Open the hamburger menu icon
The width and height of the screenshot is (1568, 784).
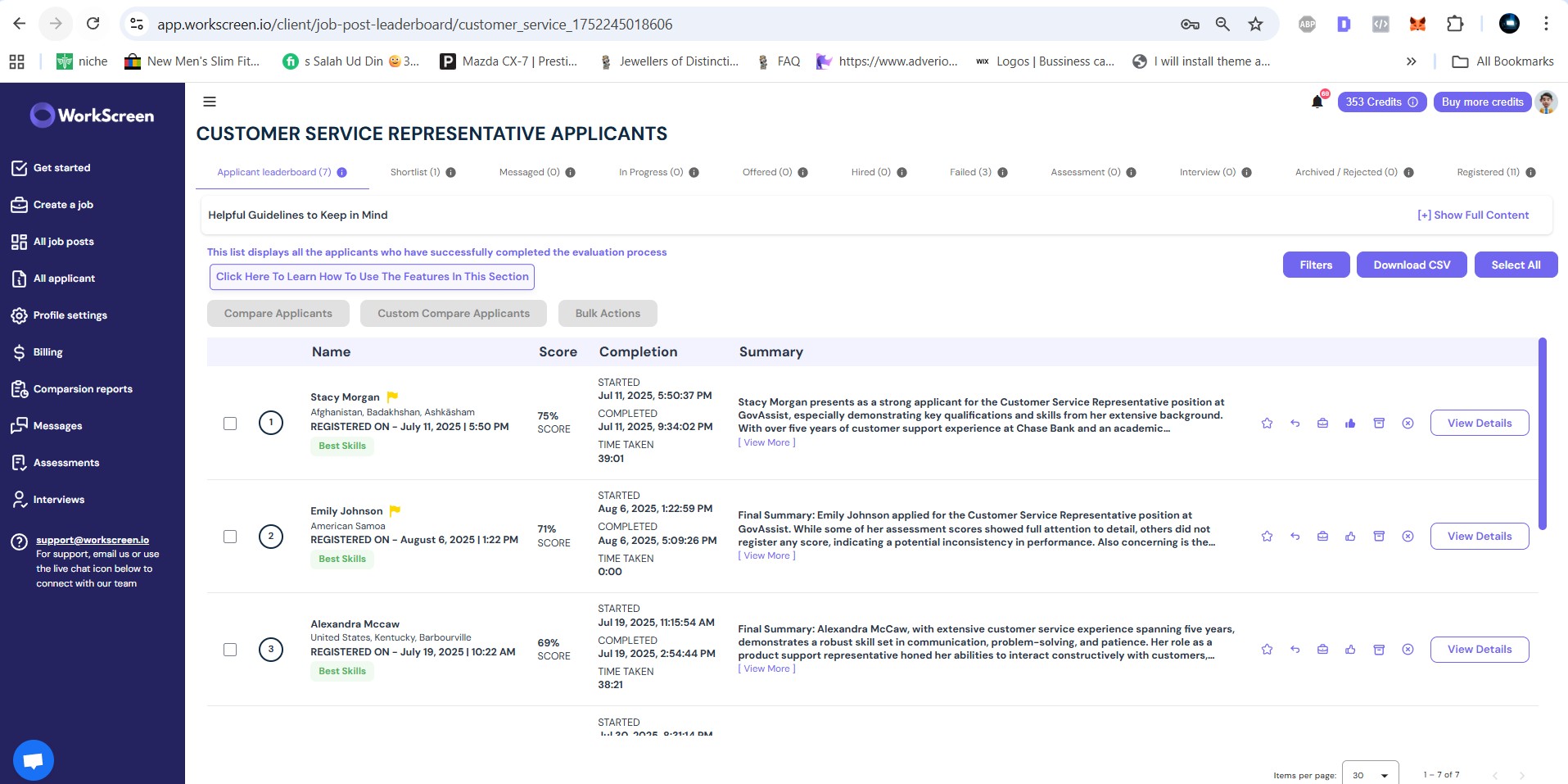210,102
